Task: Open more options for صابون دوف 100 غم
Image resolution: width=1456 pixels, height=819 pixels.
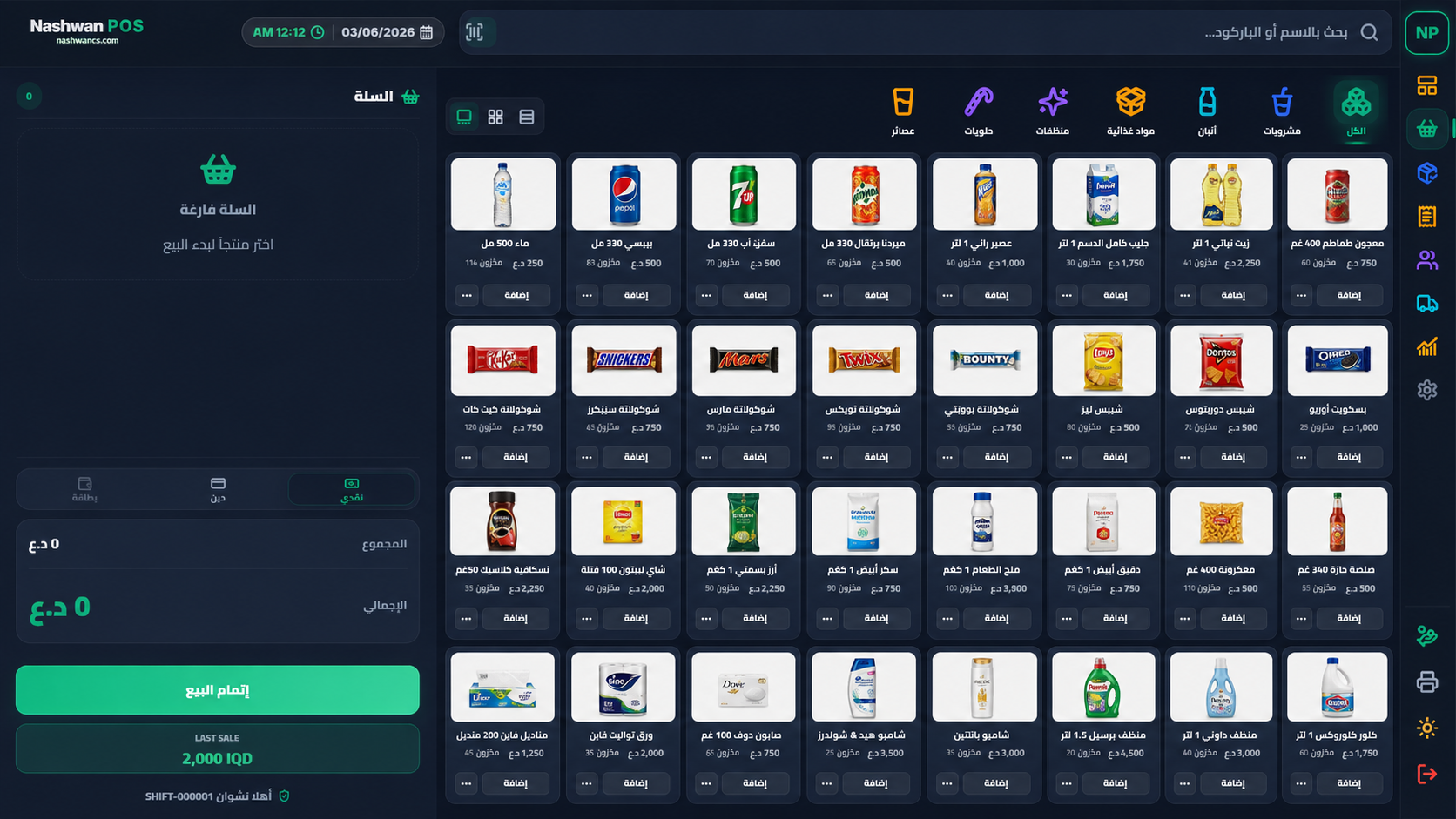Action: (706, 783)
